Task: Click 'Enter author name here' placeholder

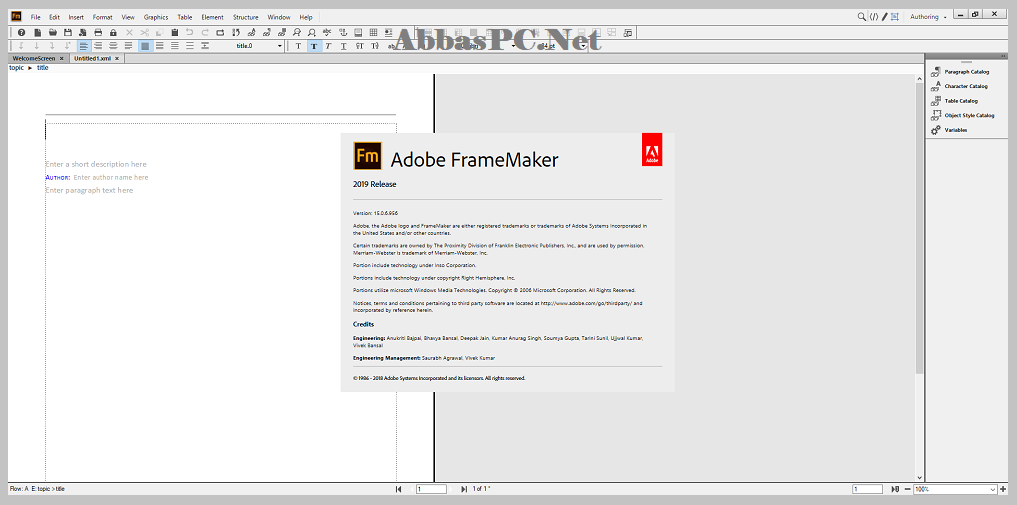Action: click(111, 178)
